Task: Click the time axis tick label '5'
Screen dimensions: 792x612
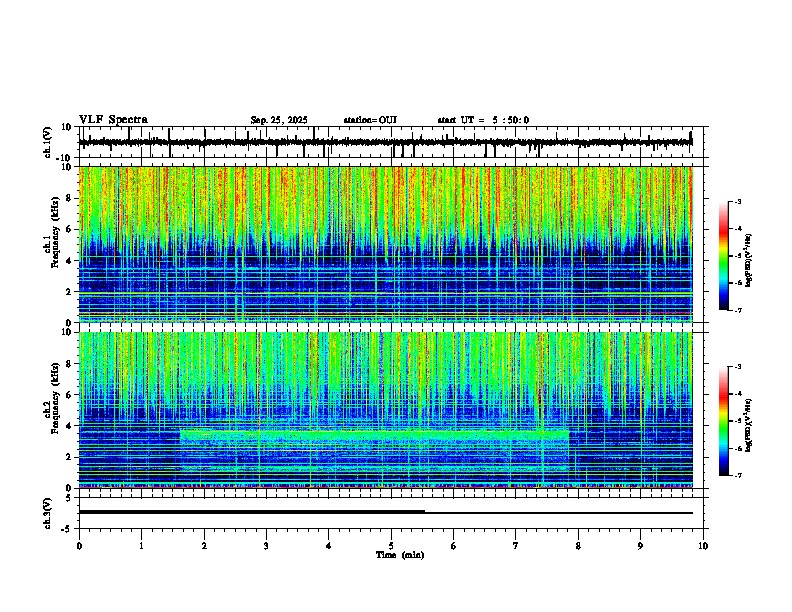Action: coord(391,546)
